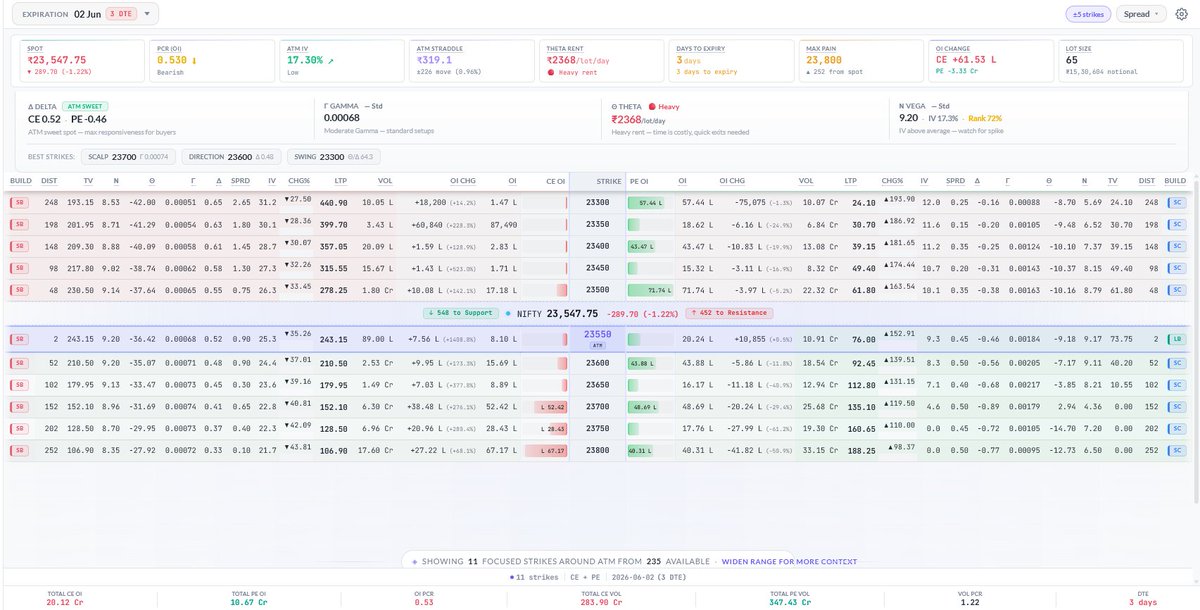Click the SC build badge on 23700 put row
This screenshot has width=1200, height=610.
pyautogui.click(x=1176, y=406)
